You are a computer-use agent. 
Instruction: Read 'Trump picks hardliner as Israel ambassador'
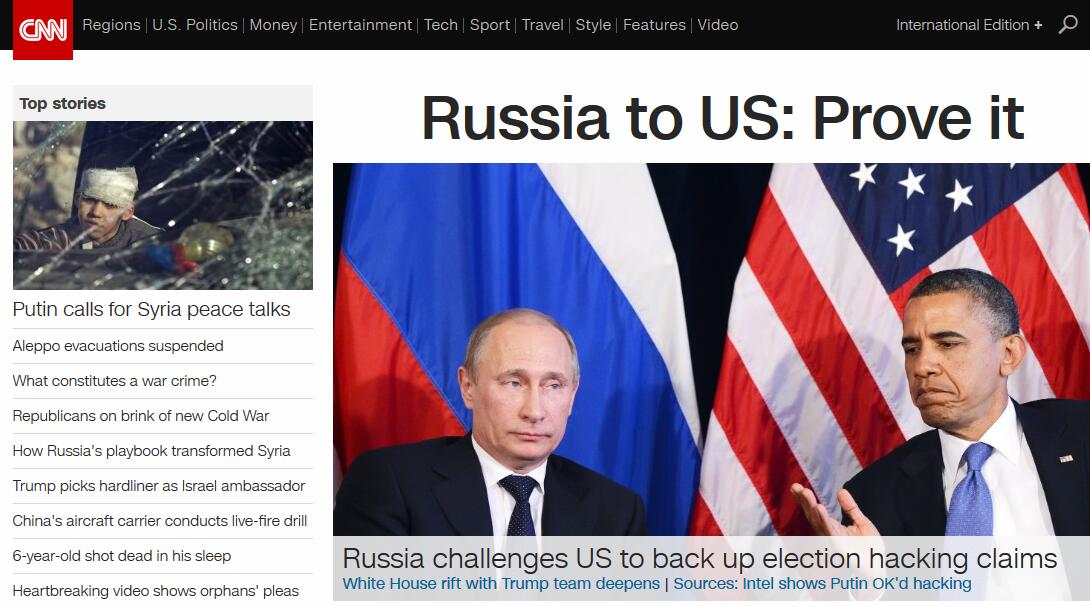[158, 486]
